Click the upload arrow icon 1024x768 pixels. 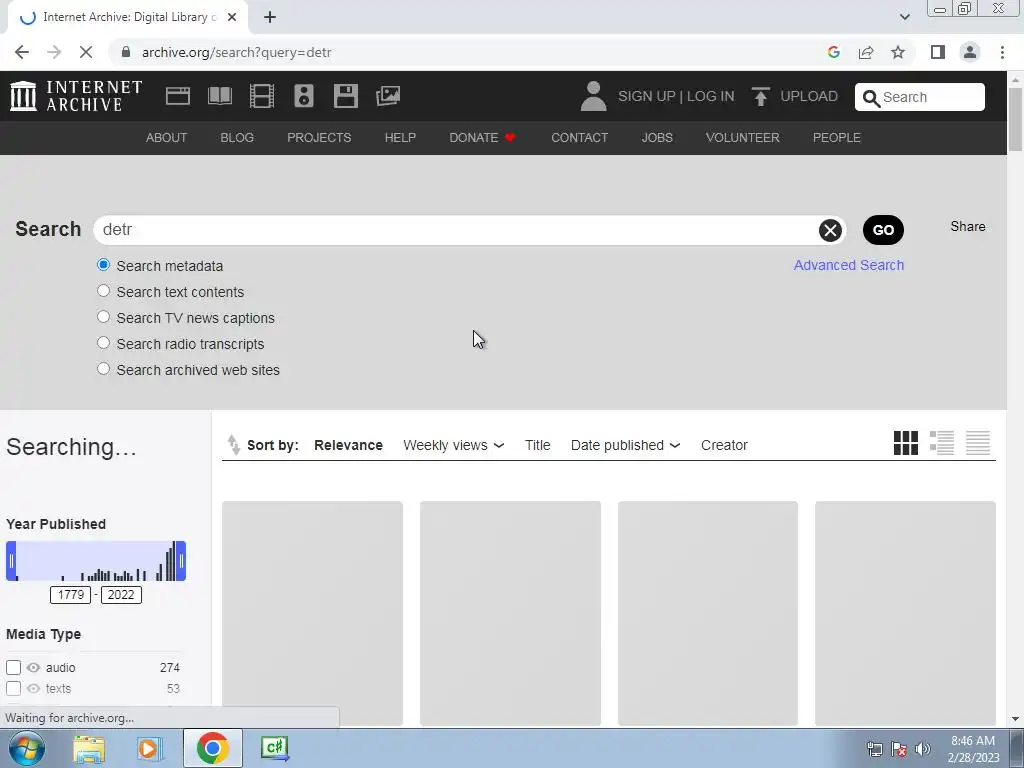point(760,96)
